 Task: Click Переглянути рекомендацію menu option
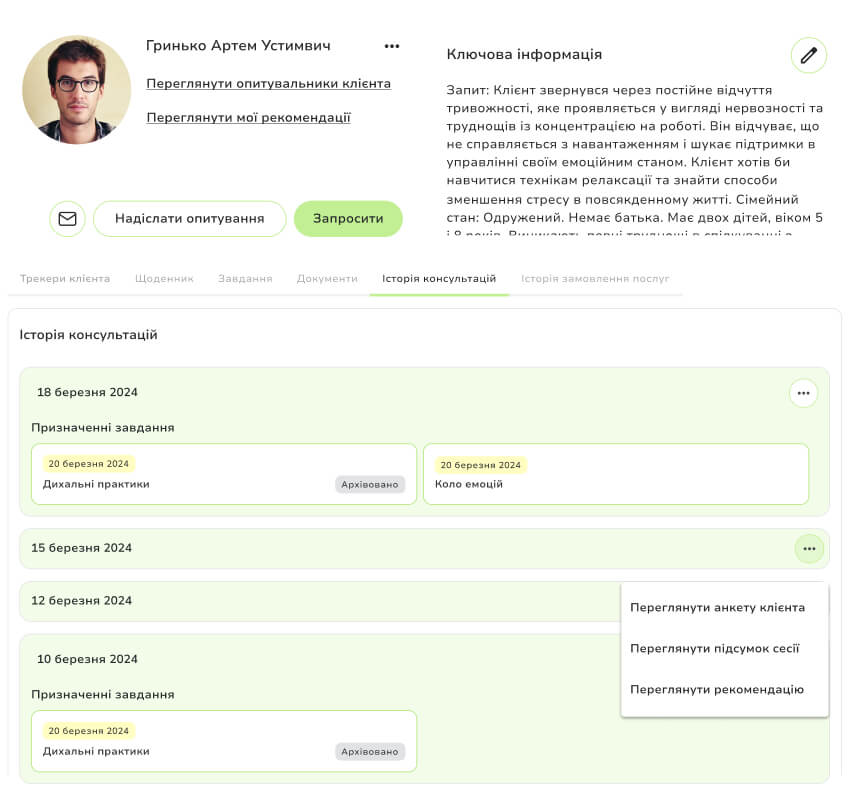point(716,689)
